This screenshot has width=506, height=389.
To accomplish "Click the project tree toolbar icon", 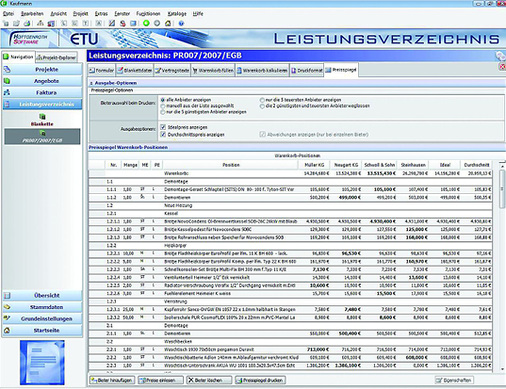I will pos(40,23).
